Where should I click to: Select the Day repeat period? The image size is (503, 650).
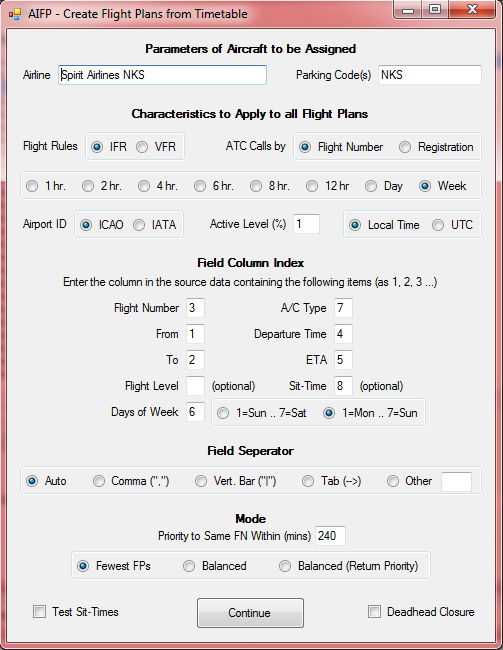point(371,186)
